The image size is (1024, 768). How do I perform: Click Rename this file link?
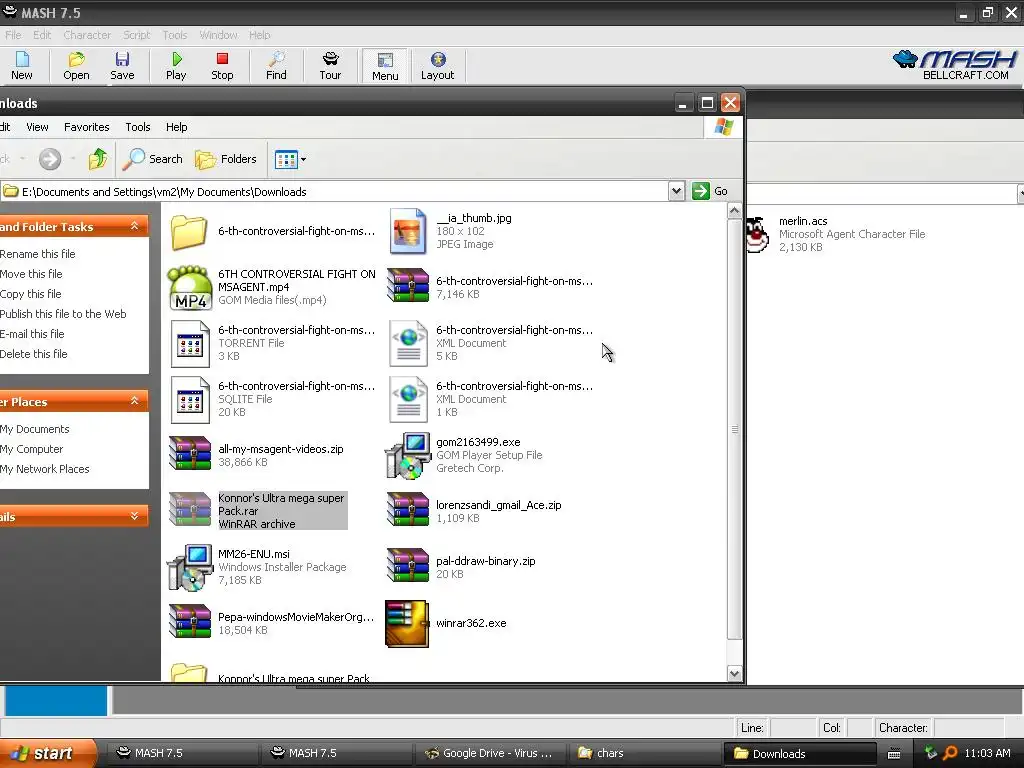[38, 253]
